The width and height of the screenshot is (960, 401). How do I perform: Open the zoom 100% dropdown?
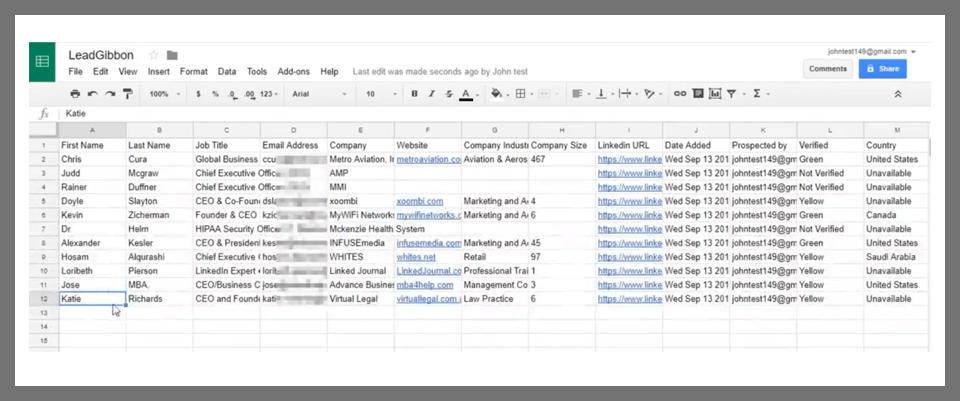click(x=164, y=94)
